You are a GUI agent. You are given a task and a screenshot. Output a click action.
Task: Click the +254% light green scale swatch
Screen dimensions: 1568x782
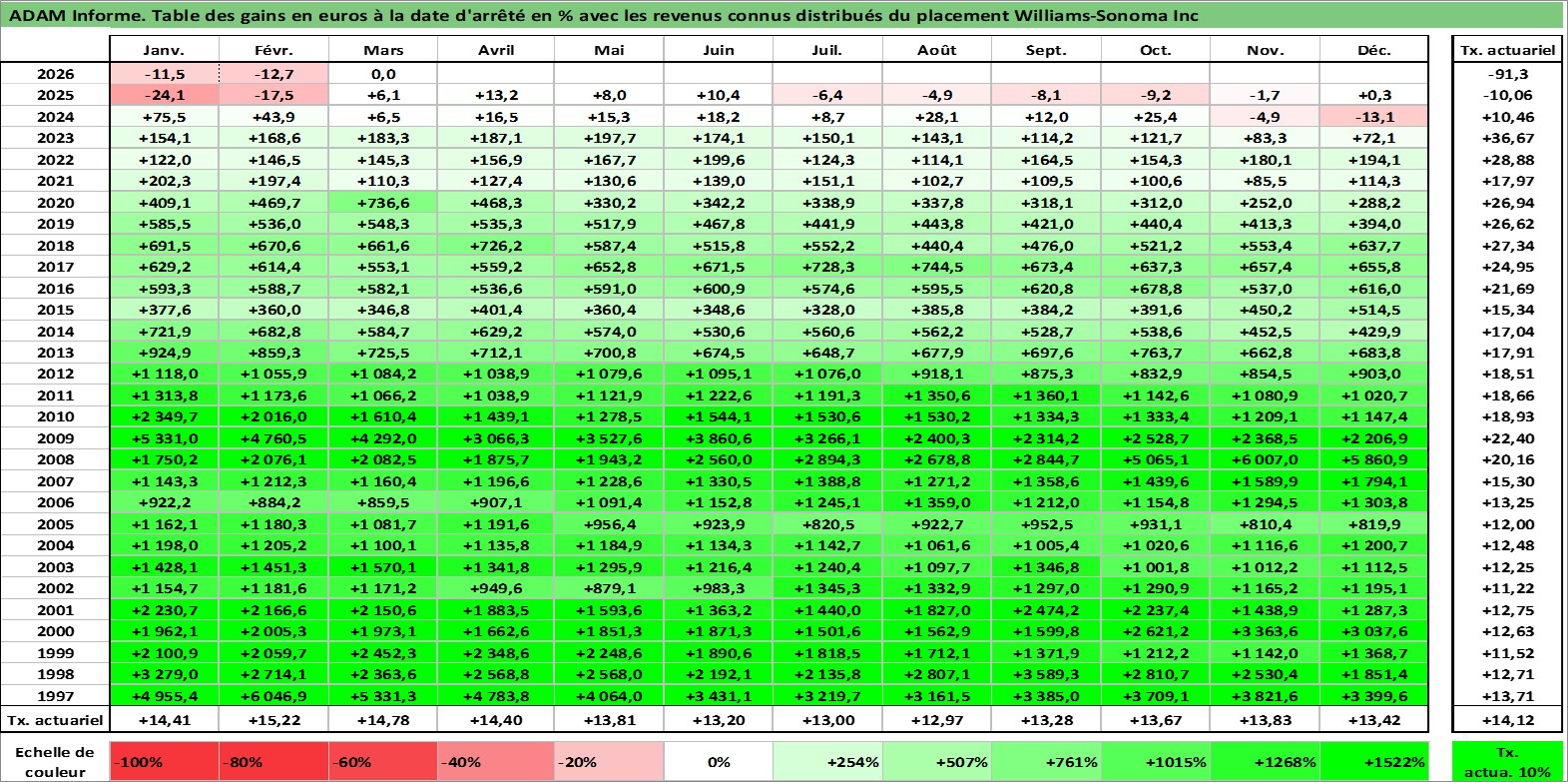[827, 761]
